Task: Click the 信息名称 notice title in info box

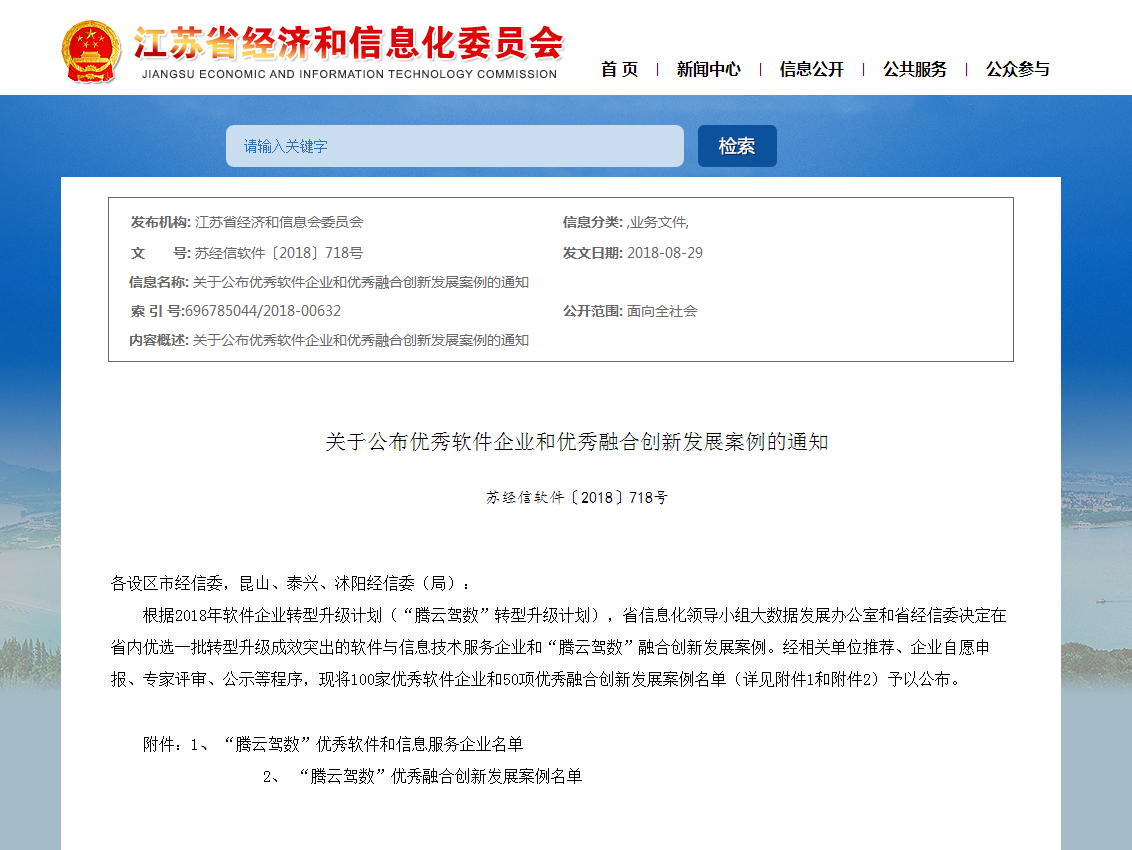Action: point(360,282)
